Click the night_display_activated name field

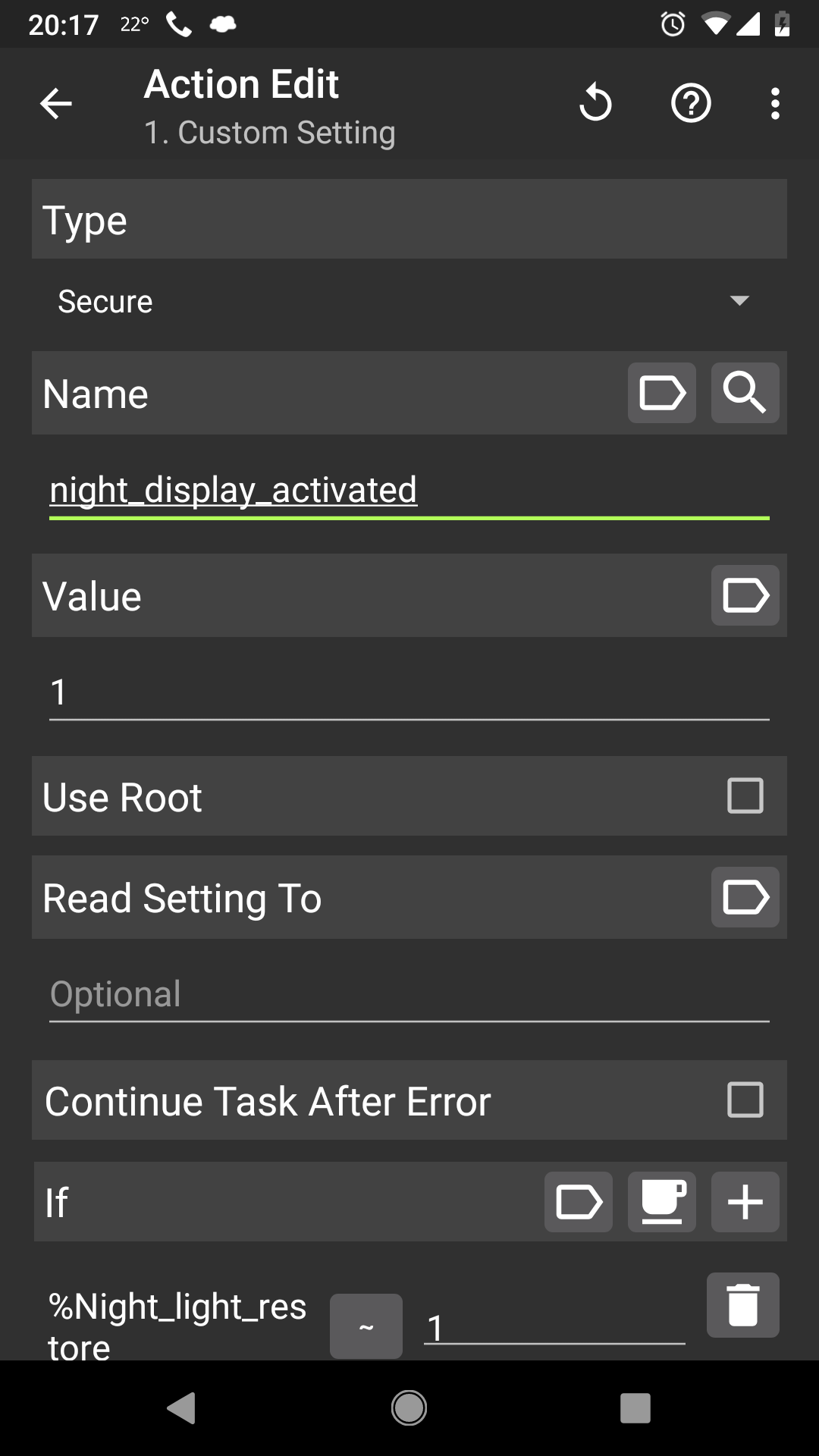(x=408, y=491)
